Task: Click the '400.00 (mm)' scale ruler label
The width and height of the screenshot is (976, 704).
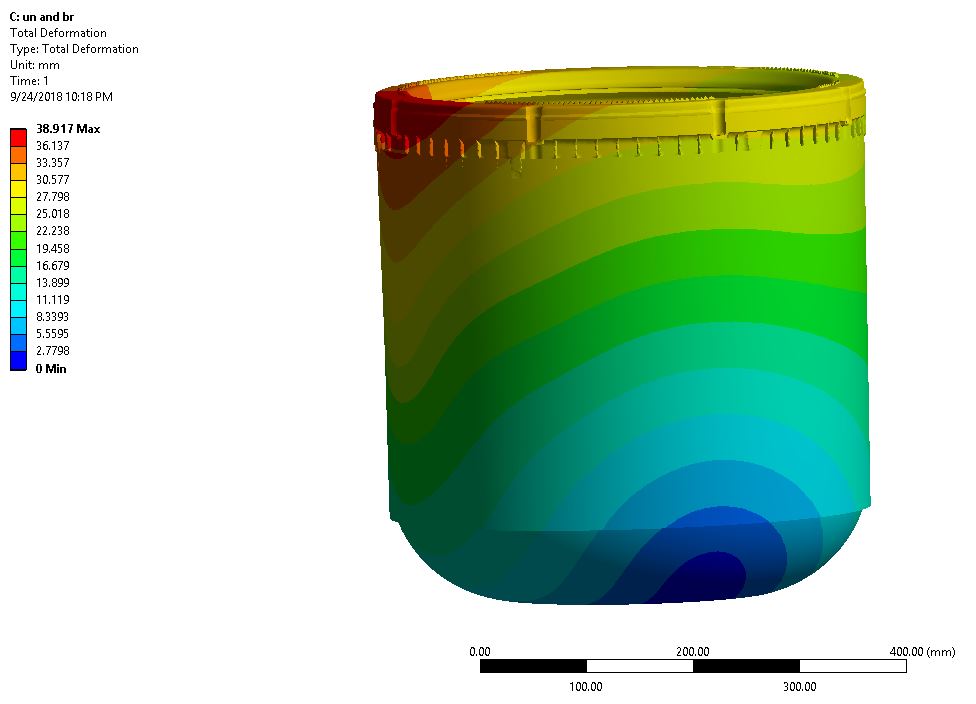Action: (922, 652)
